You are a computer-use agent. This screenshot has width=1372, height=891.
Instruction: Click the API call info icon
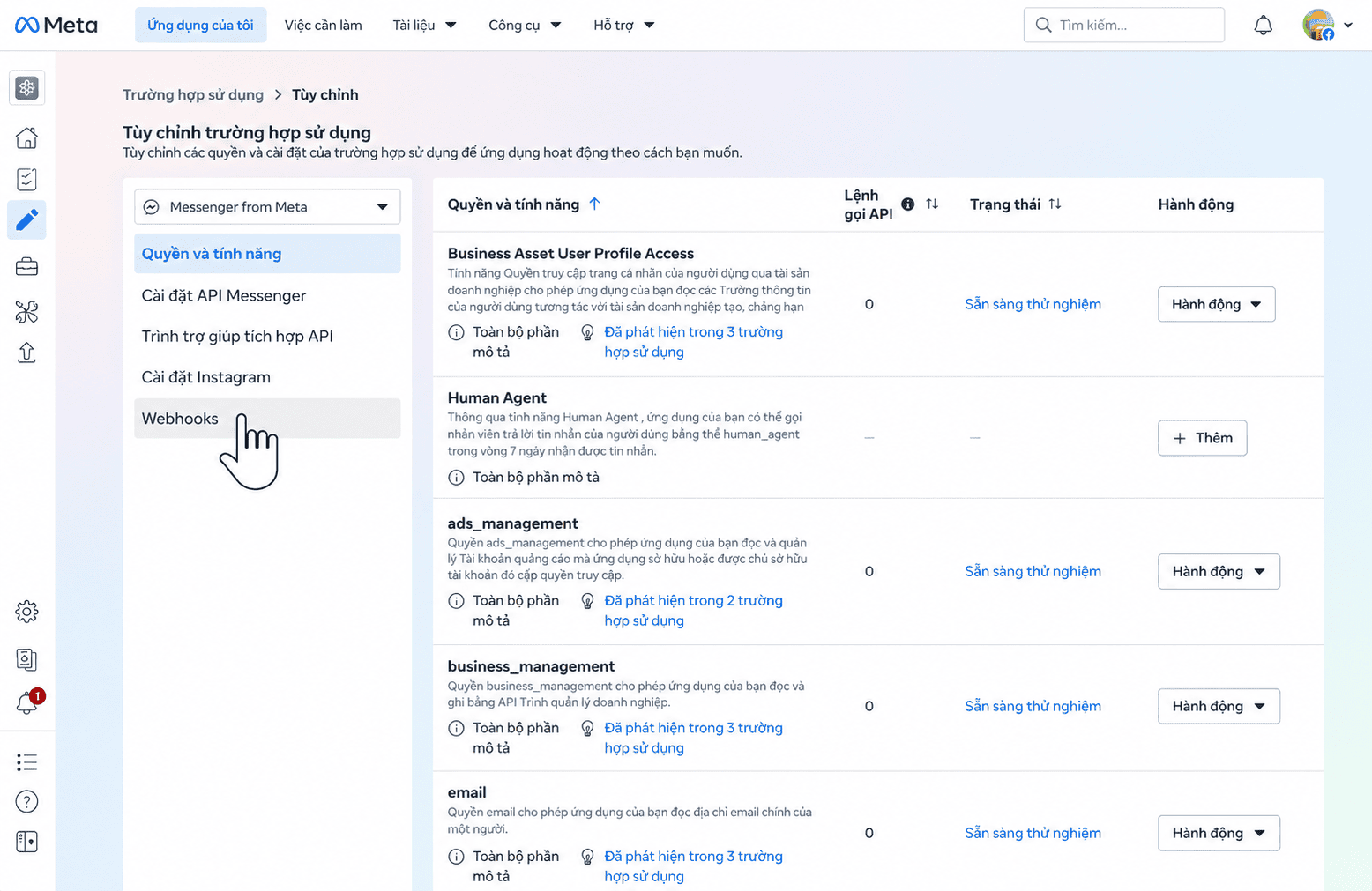coord(907,204)
